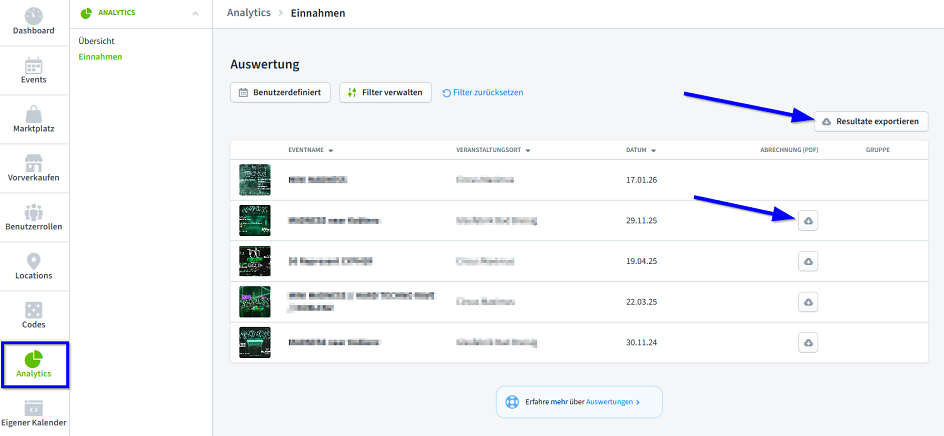Select Einnahmen in Analytics submenu

[100, 57]
